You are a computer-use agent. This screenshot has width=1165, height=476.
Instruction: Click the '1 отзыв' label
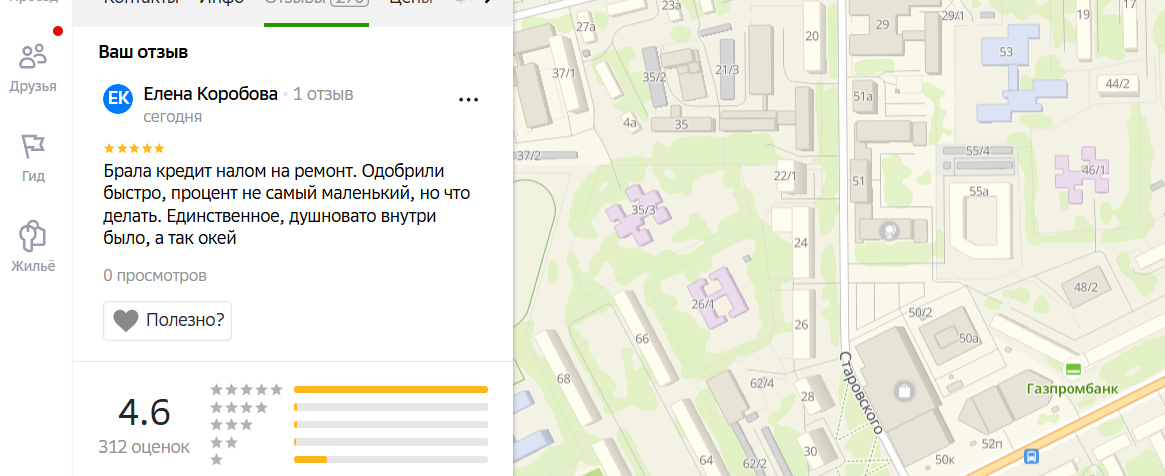323,94
